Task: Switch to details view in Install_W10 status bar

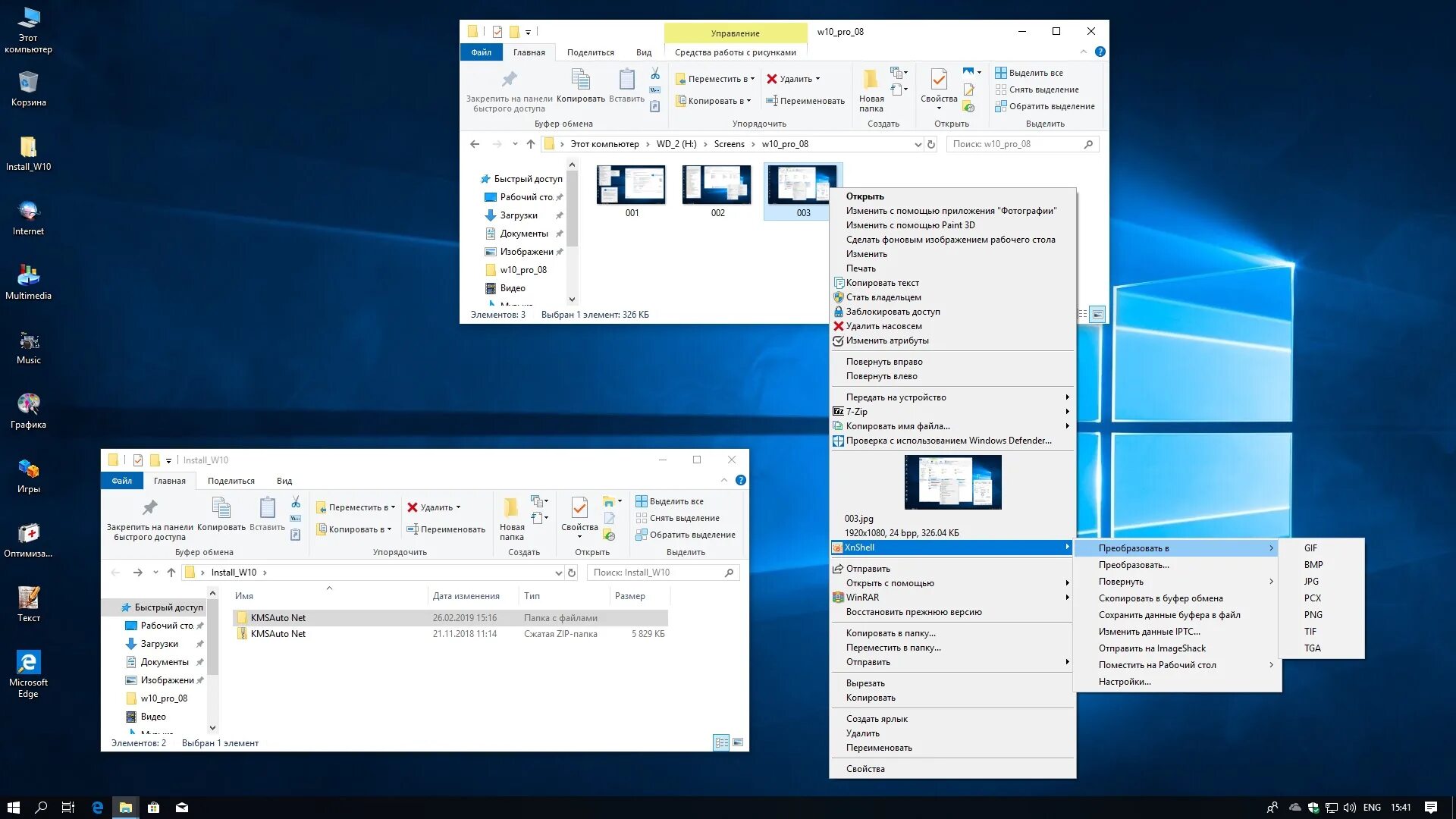Action: pyautogui.click(x=721, y=742)
